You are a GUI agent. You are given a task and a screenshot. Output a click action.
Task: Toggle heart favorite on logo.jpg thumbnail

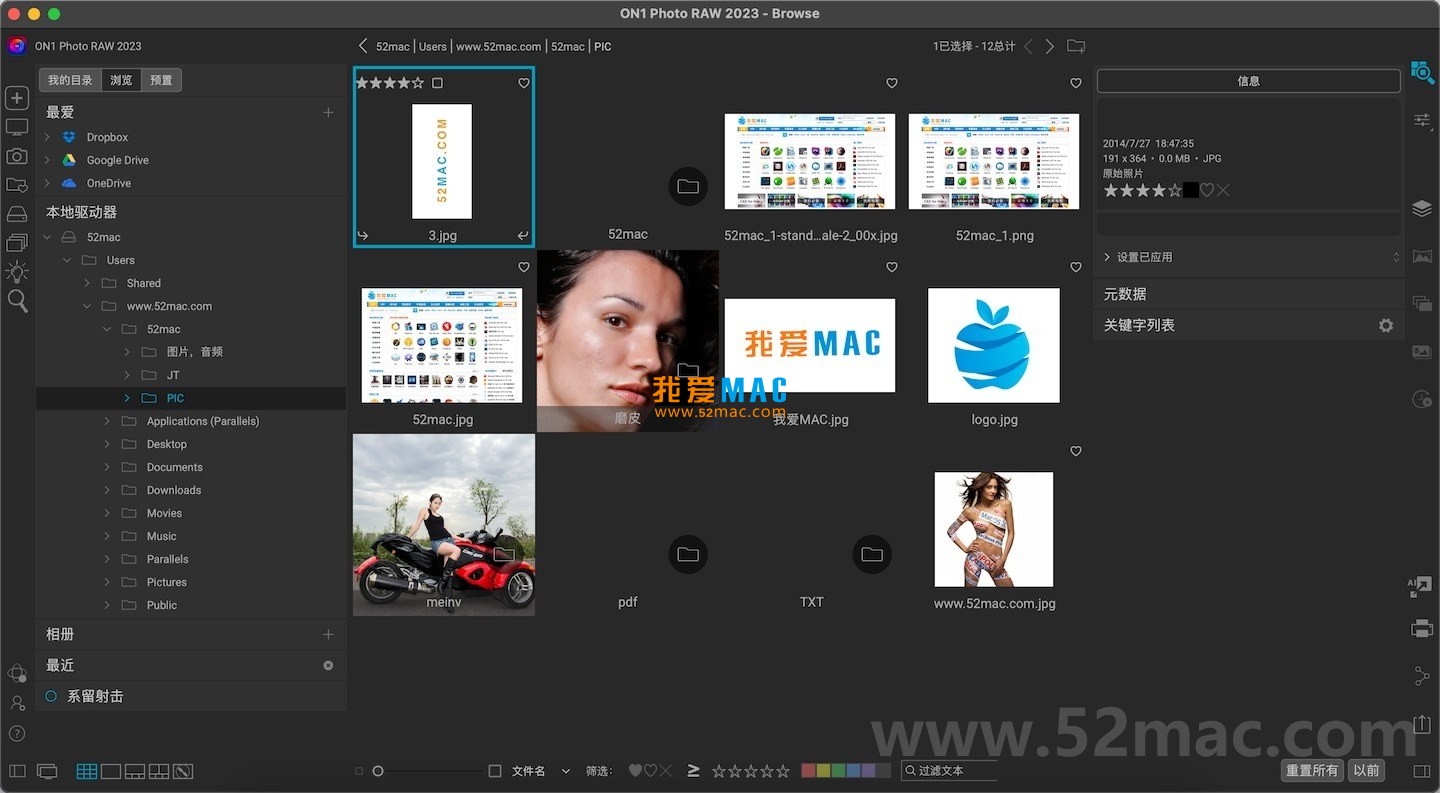[1076, 267]
